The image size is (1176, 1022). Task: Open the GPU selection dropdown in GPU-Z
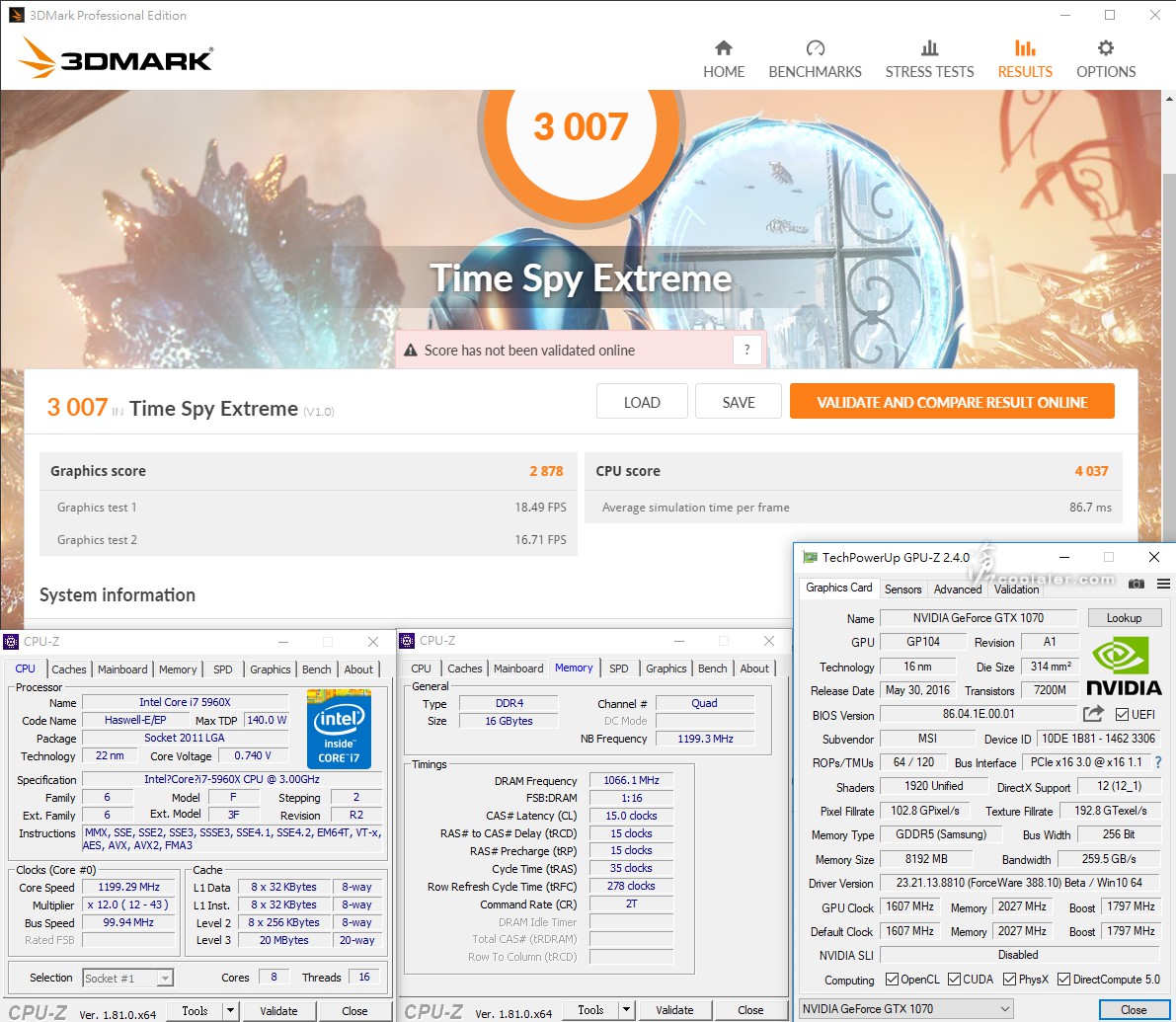(x=906, y=1008)
